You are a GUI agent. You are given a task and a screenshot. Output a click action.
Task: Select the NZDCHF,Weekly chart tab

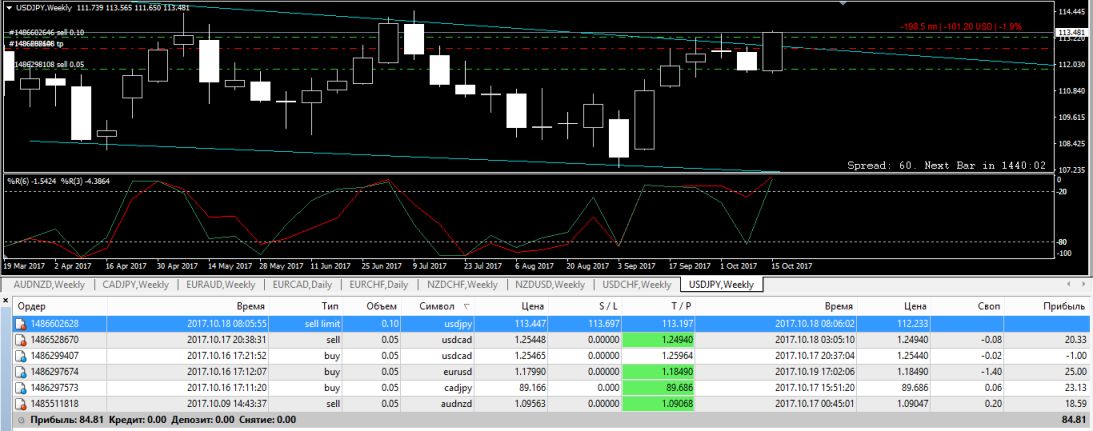coord(463,285)
